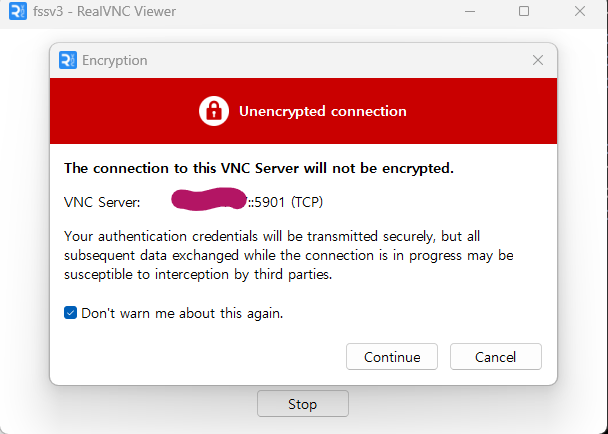Continue with the unencrypted connection
Viewport: 608px width, 434px height.
[392, 356]
